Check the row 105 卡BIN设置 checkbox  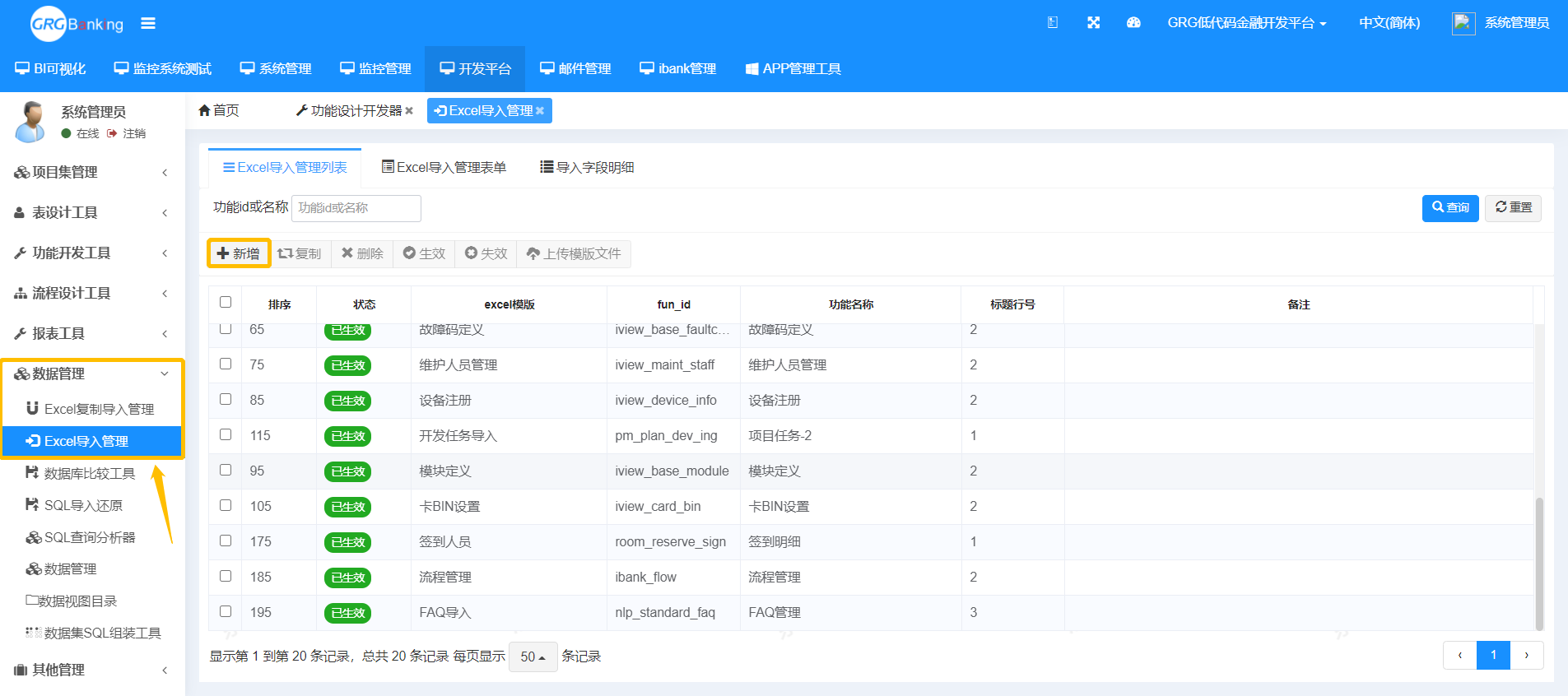pyautogui.click(x=226, y=505)
